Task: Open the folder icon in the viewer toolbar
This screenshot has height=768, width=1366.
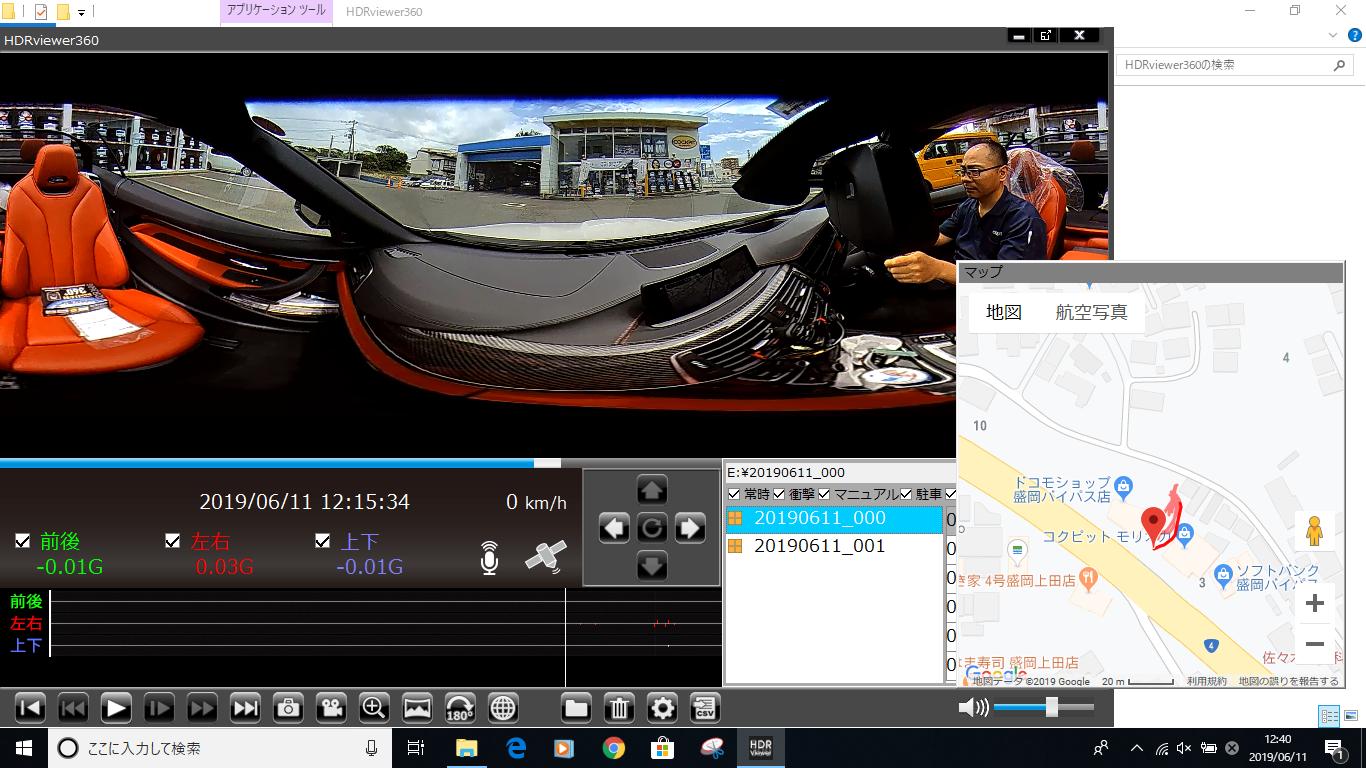Action: [576, 708]
